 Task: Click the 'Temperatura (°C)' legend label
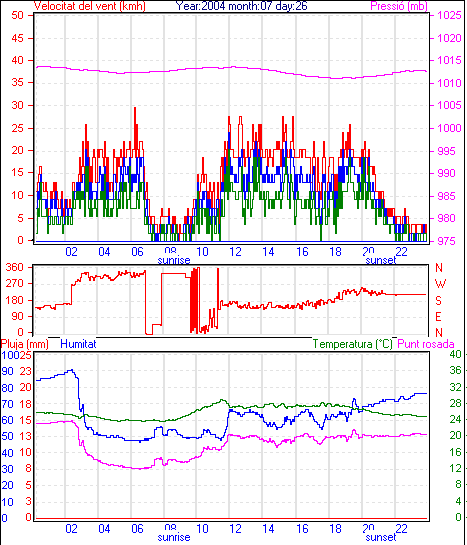click(x=352, y=344)
